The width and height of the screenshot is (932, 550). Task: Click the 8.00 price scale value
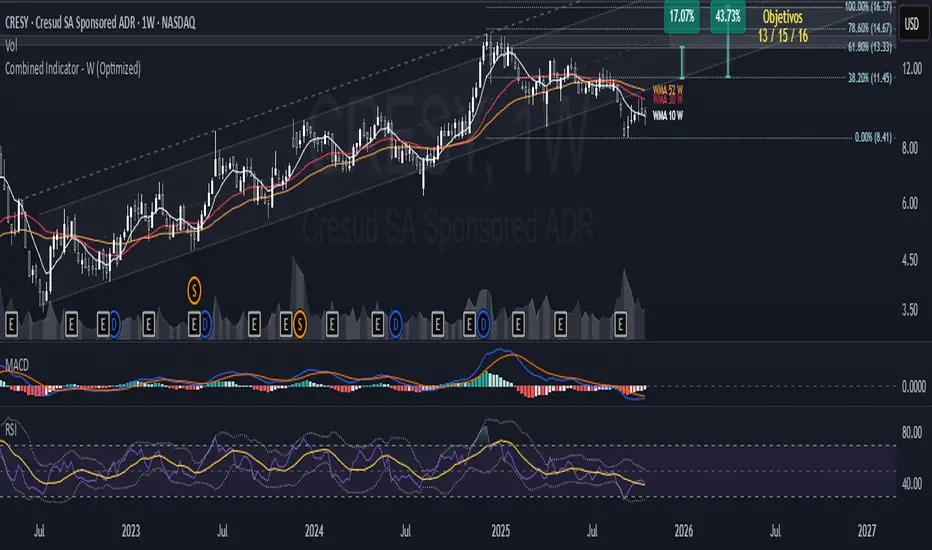(x=910, y=148)
